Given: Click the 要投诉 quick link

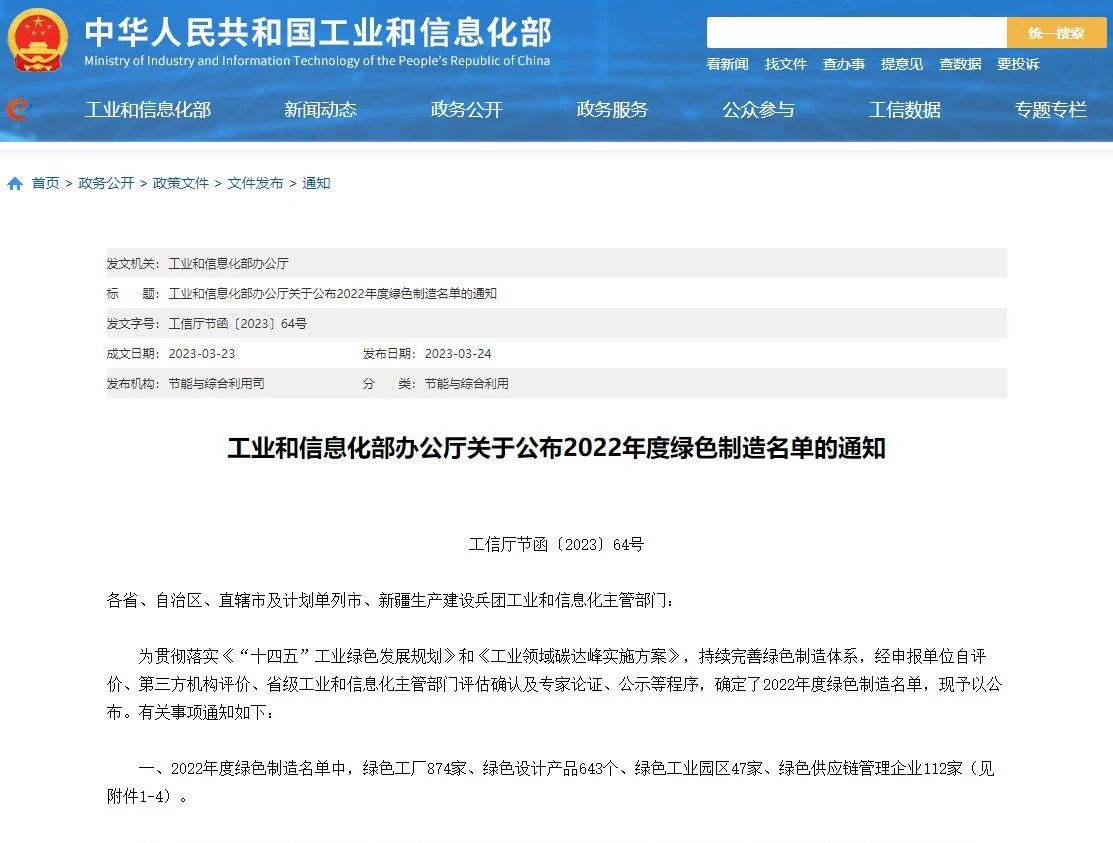Looking at the screenshot, I should (x=1017, y=64).
